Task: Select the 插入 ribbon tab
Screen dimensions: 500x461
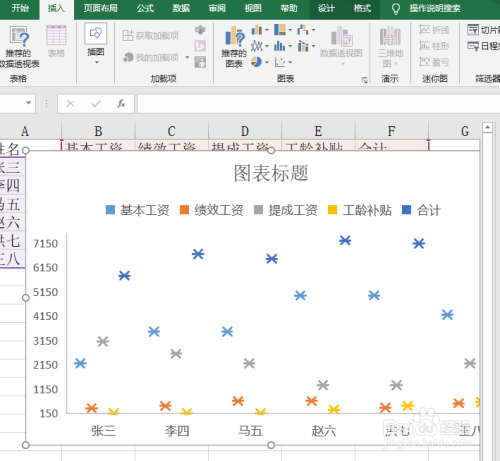Action: coord(56,8)
